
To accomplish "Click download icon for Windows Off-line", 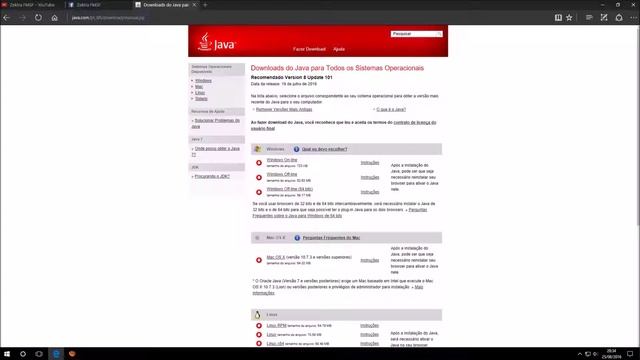I will tap(259, 178).
